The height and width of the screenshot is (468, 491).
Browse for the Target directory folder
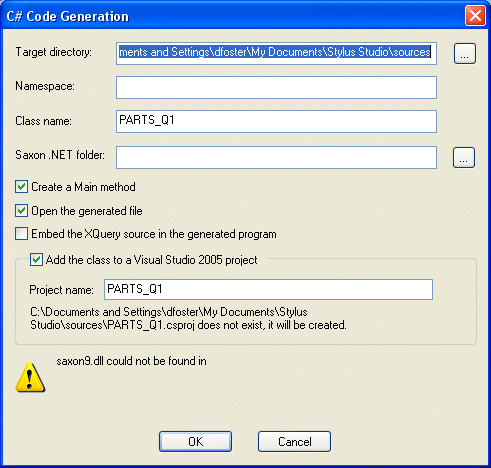click(x=465, y=53)
